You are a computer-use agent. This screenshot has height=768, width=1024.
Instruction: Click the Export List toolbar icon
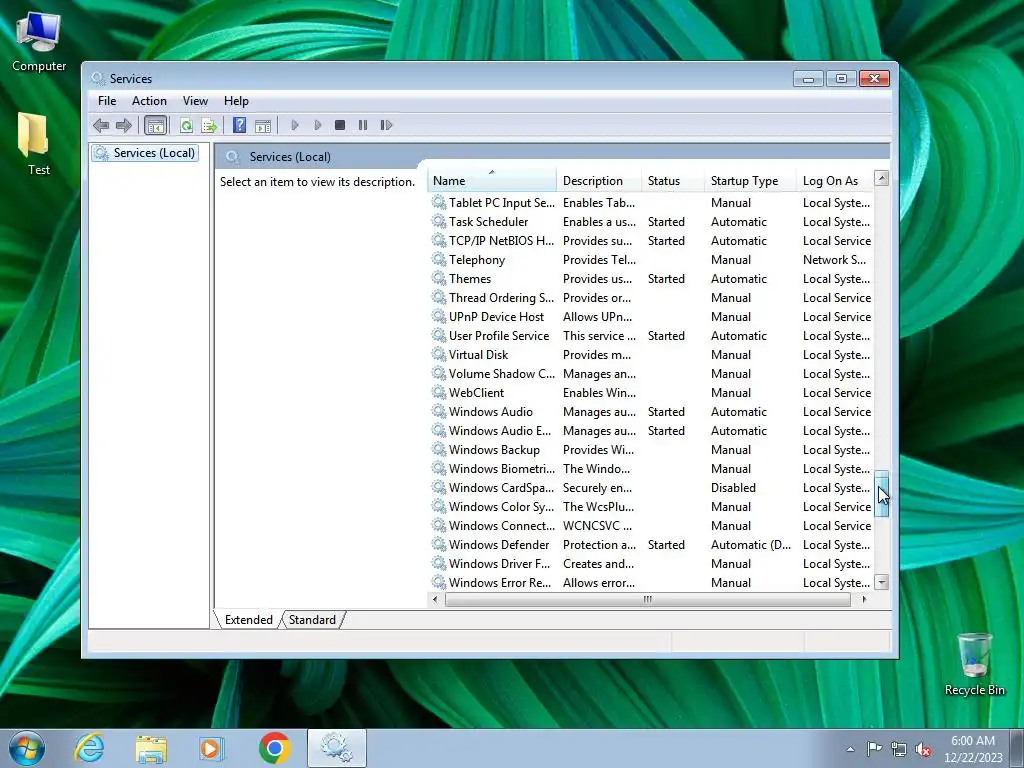tap(209, 125)
